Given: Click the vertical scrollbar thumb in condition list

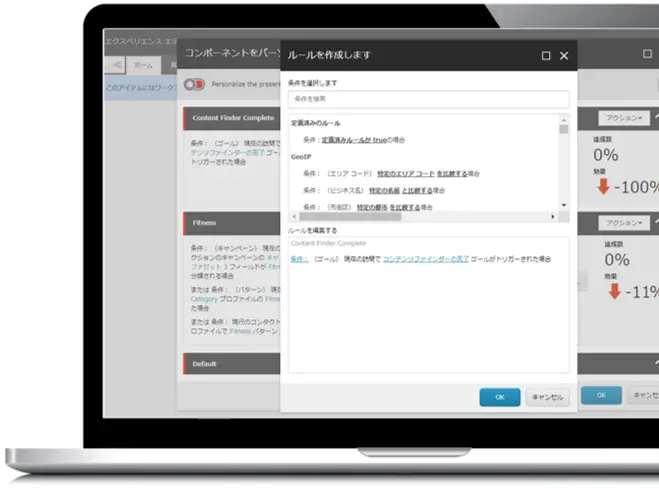Looking at the screenshot, I should click(564, 130).
